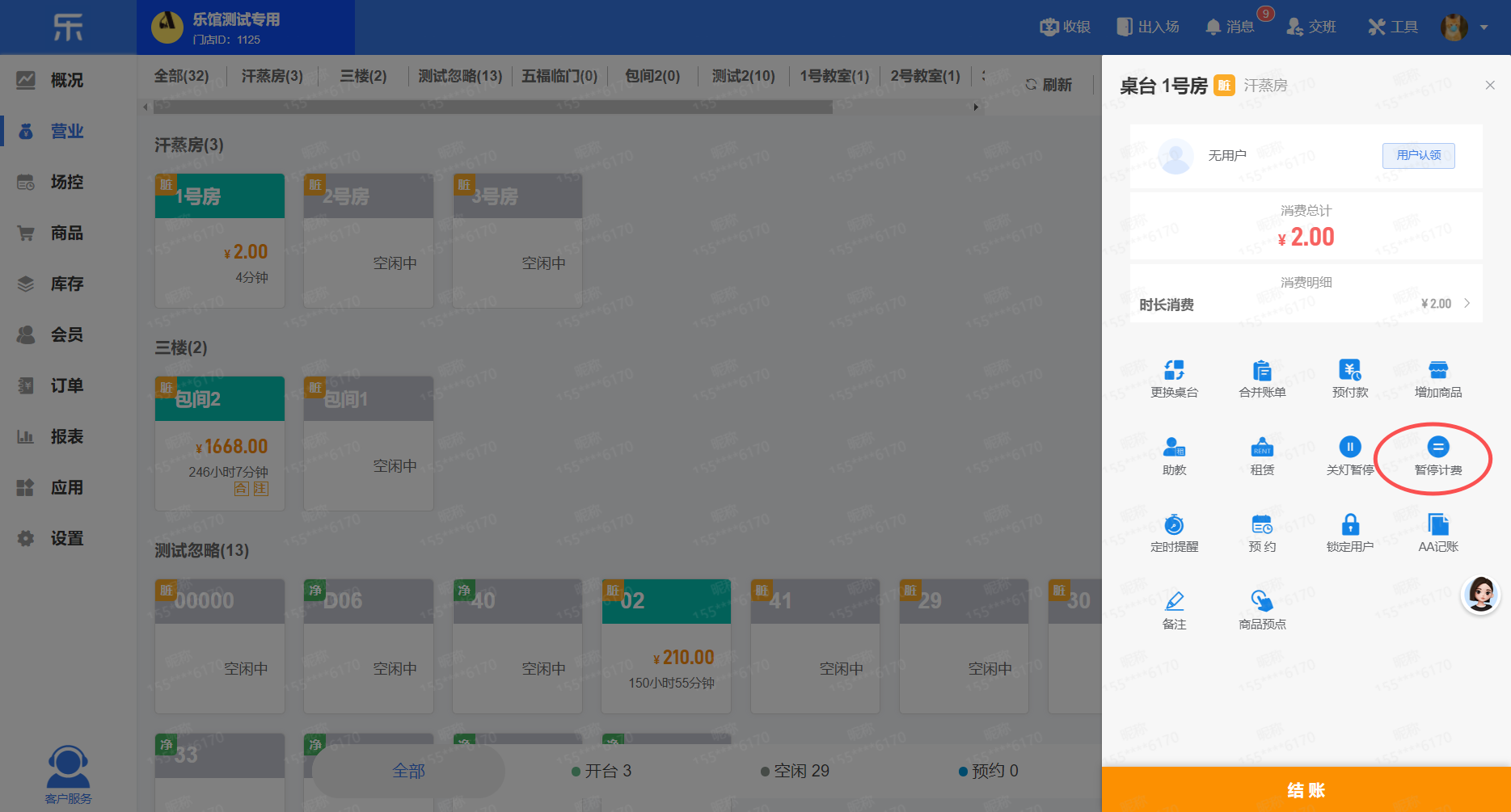Open 库存 inventory in sidebar
1511x812 pixels.
pos(68,284)
